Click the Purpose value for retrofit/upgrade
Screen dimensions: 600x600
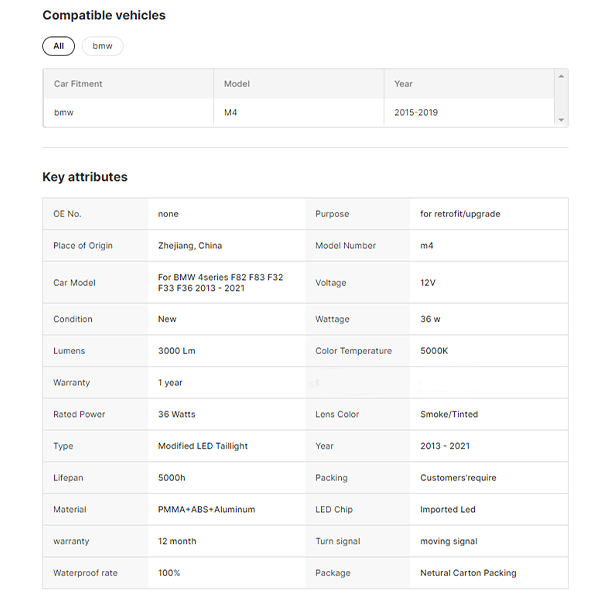pos(460,214)
